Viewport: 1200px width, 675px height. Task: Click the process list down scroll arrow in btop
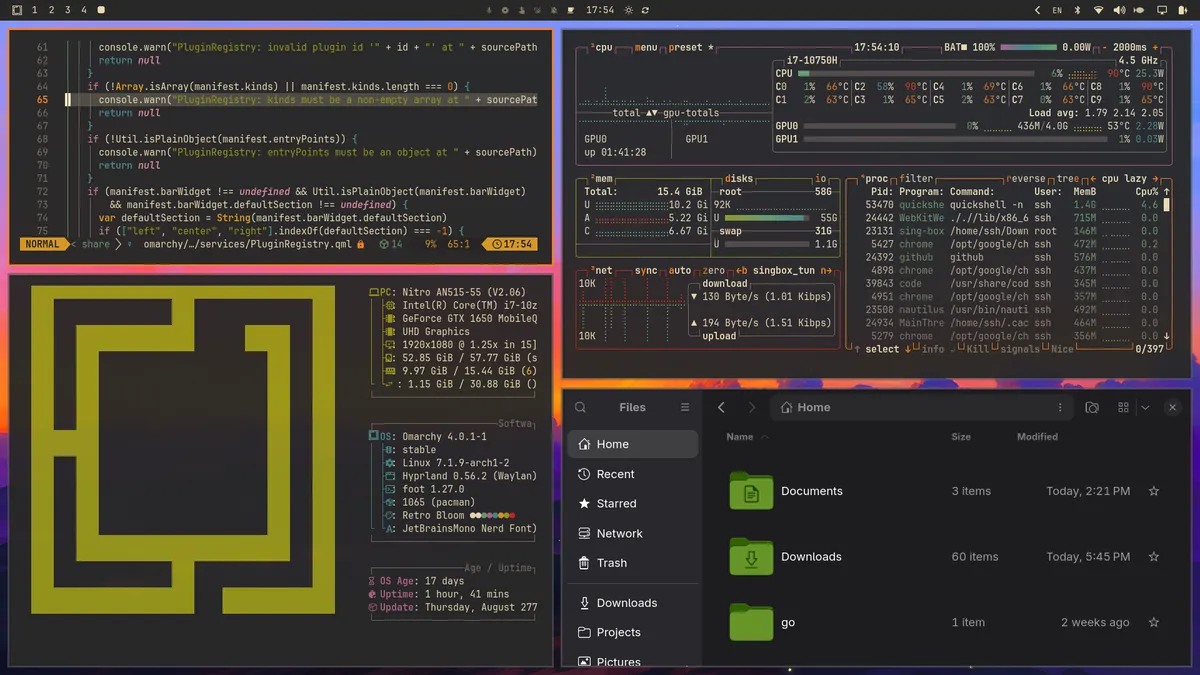(1167, 336)
